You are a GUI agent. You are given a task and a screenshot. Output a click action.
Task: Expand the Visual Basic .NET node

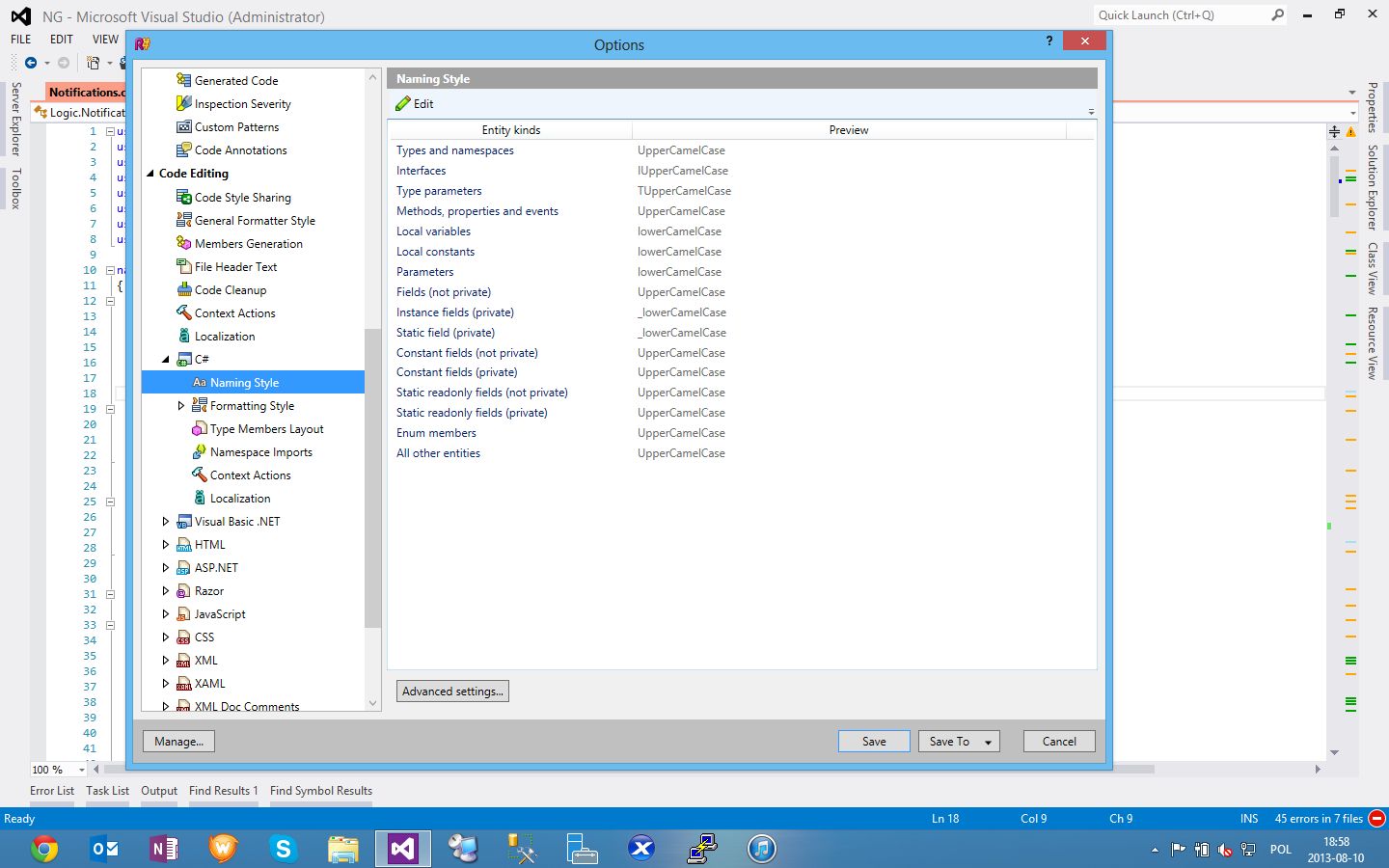point(166,522)
